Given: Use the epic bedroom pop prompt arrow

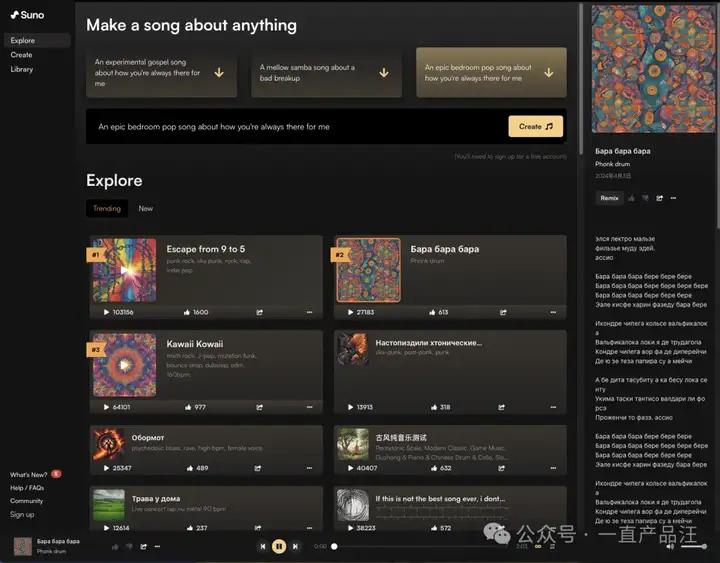Looking at the screenshot, I should click(x=549, y=73).
